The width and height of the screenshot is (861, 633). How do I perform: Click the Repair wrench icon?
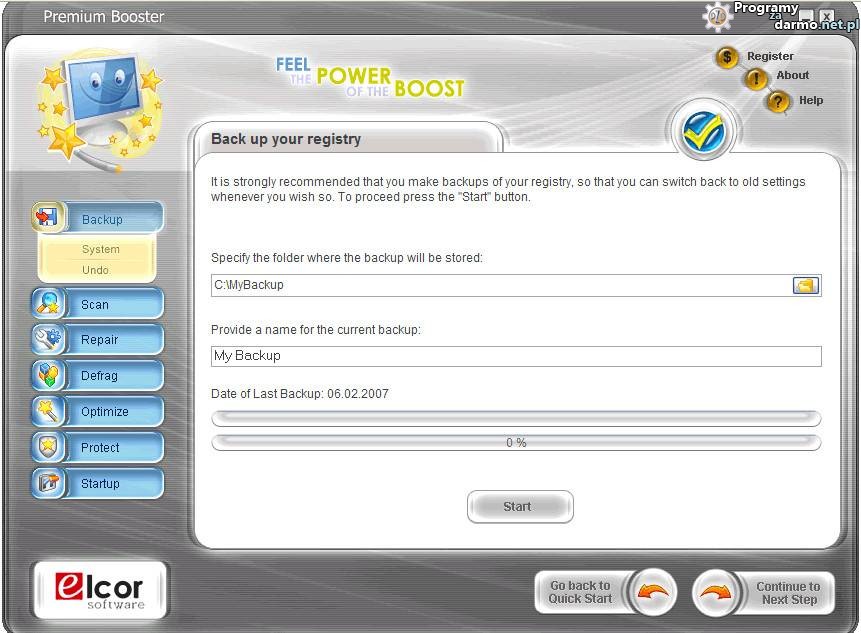point(47,339)
